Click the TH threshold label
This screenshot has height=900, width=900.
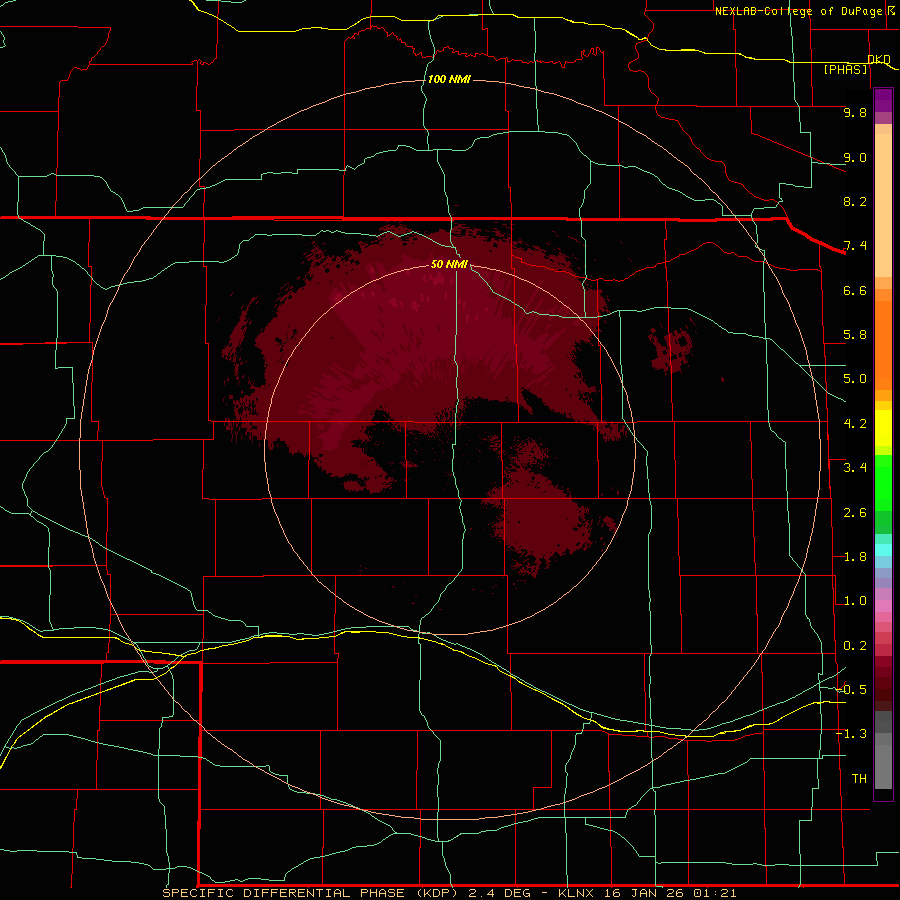pyautogui.click(x=859, y=779)
